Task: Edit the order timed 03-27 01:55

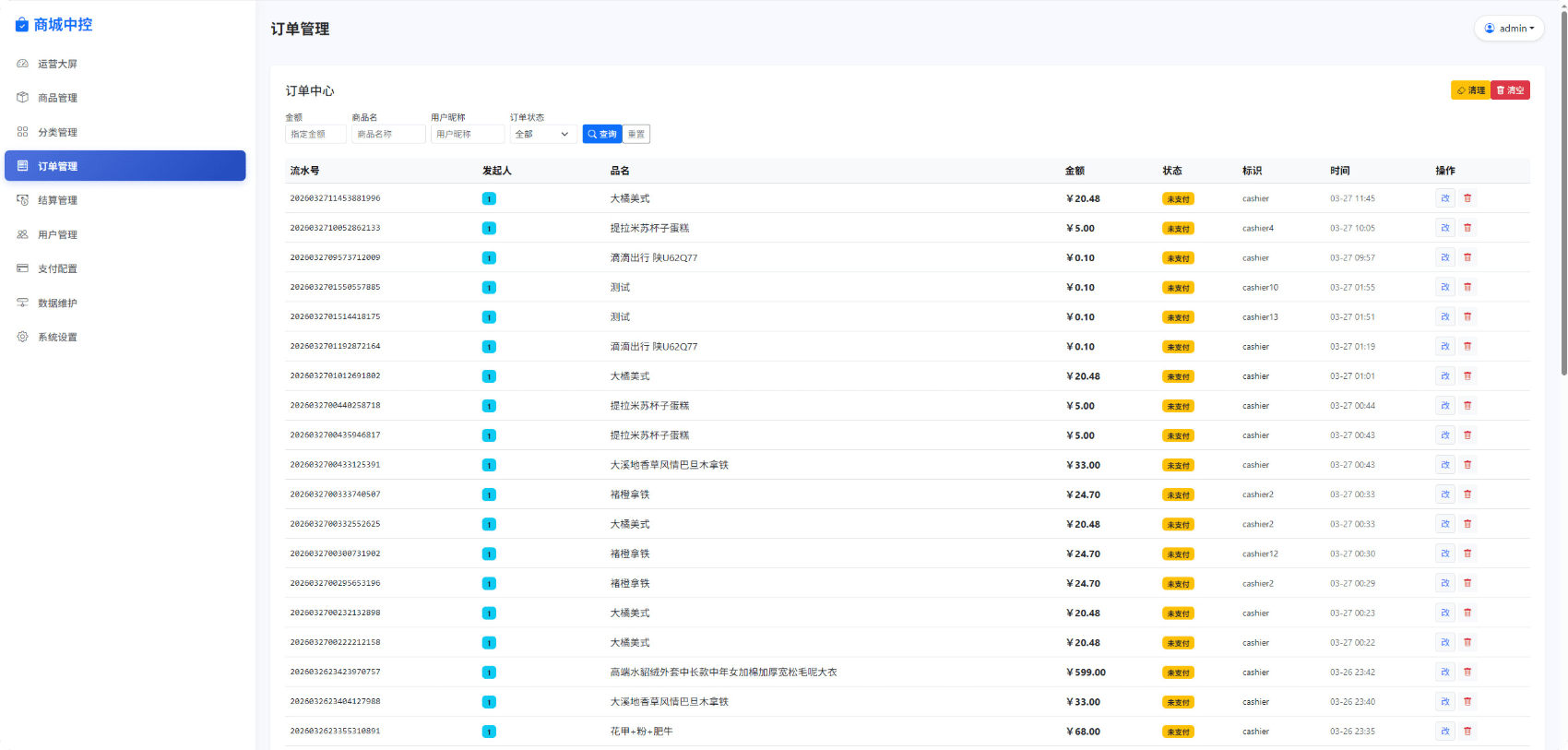Action: coord(1445,287)
